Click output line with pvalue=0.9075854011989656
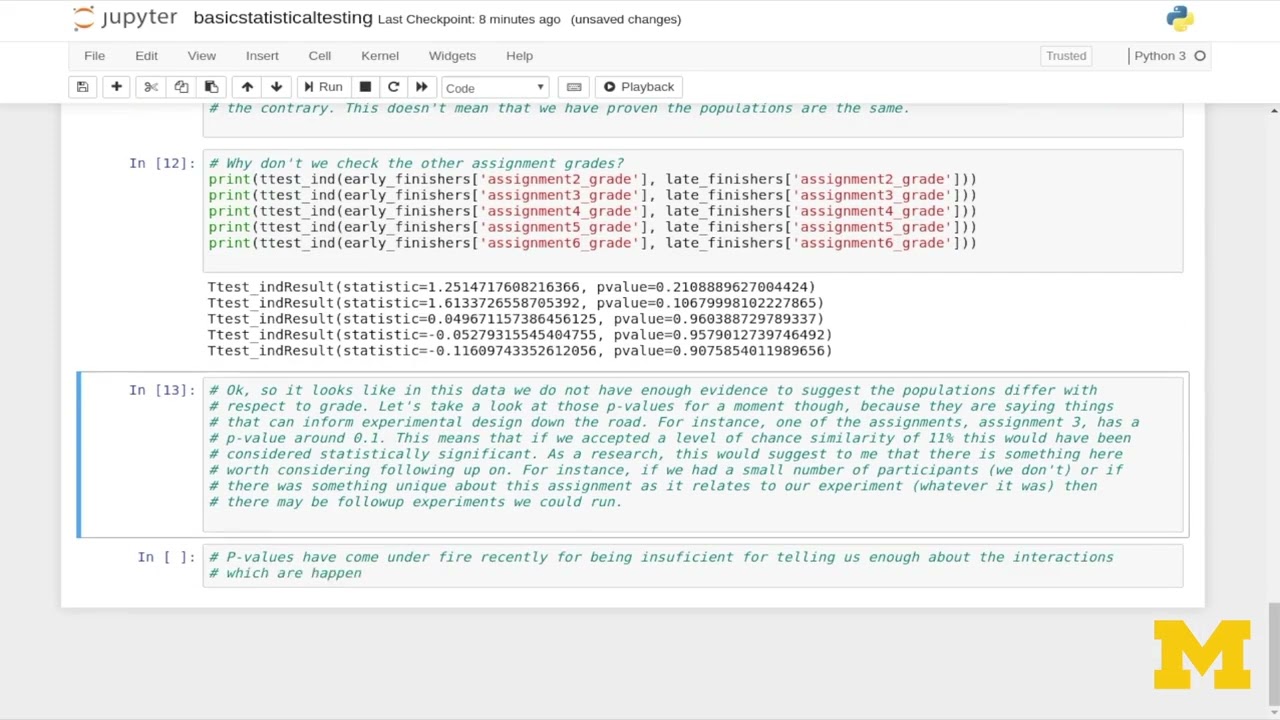 point(519,351)
